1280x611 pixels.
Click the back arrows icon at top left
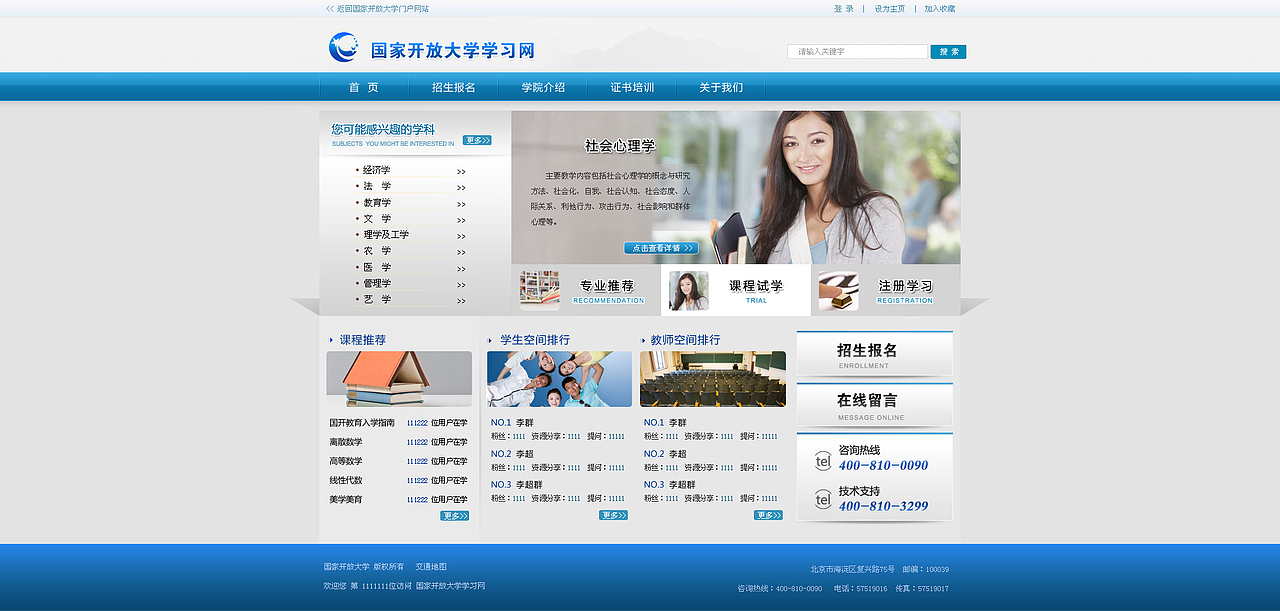pyautogui.click(x=330, y=8)
